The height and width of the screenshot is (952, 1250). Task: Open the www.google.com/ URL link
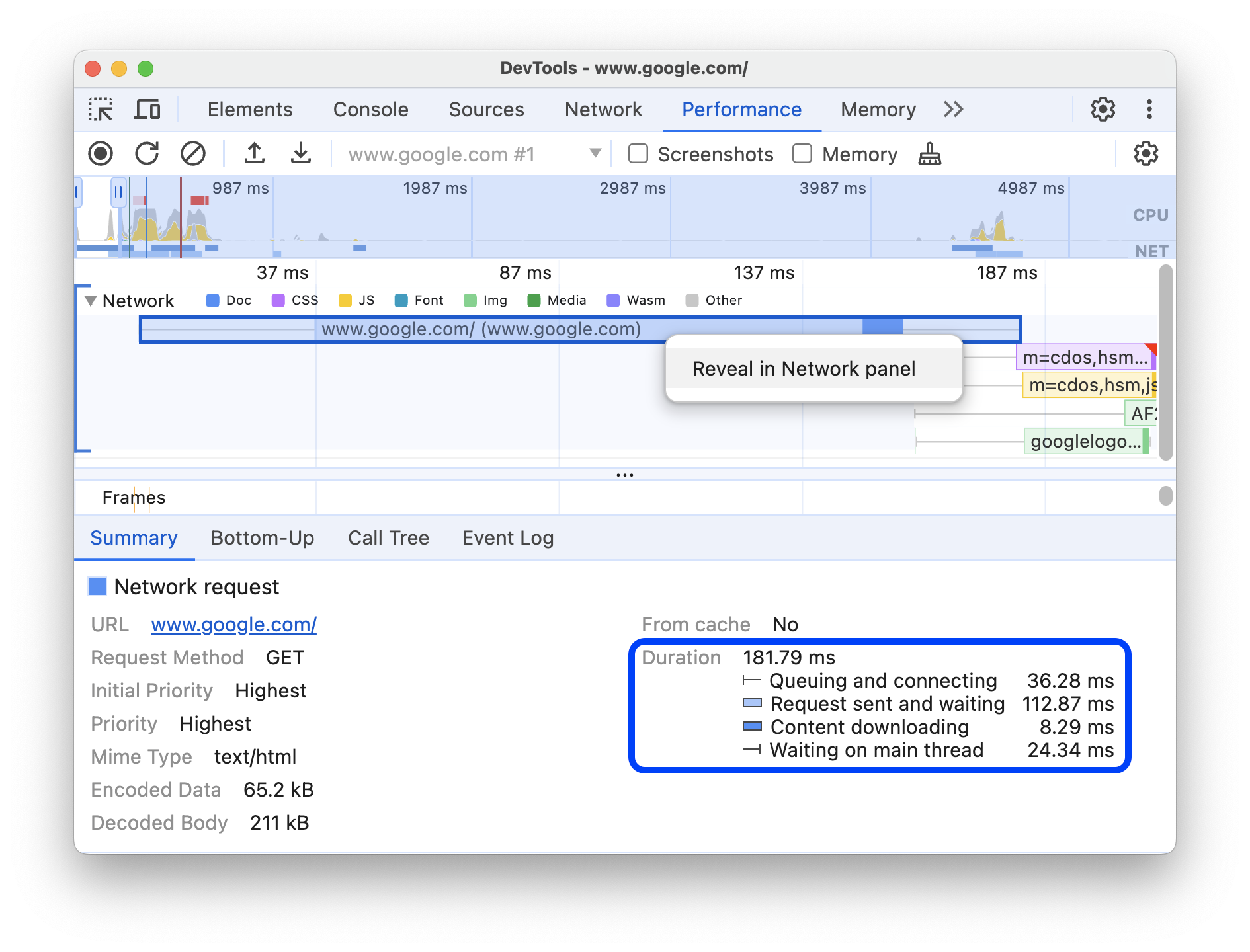(233, 624)
